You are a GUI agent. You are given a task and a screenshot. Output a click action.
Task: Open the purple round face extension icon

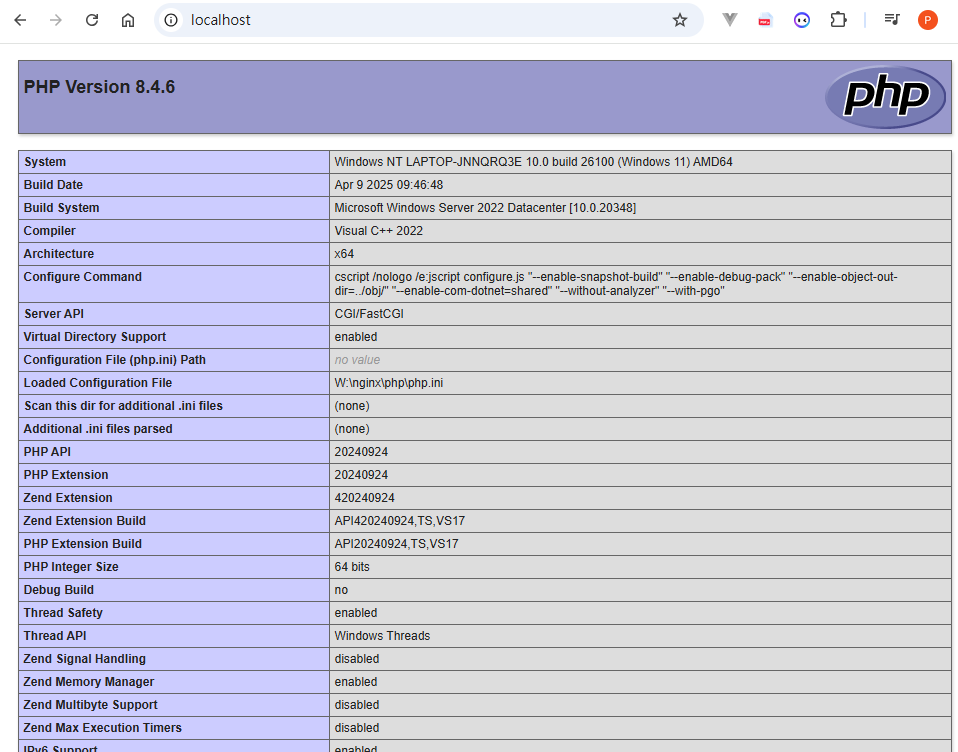tap(802, 20)
